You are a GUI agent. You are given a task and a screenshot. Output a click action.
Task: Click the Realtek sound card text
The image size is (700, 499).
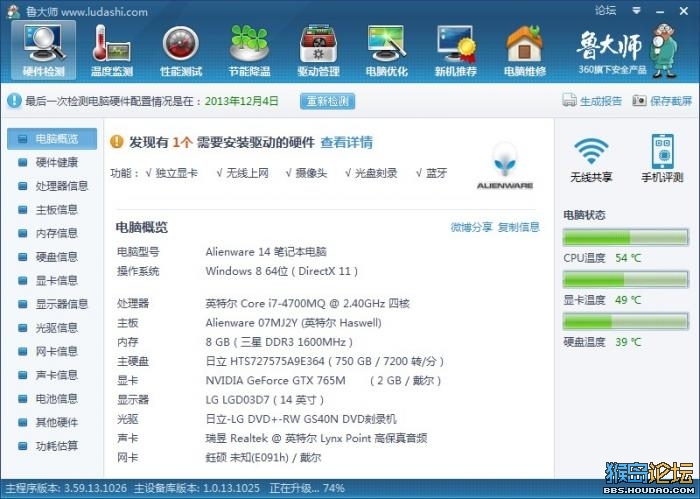click(316, 438)
